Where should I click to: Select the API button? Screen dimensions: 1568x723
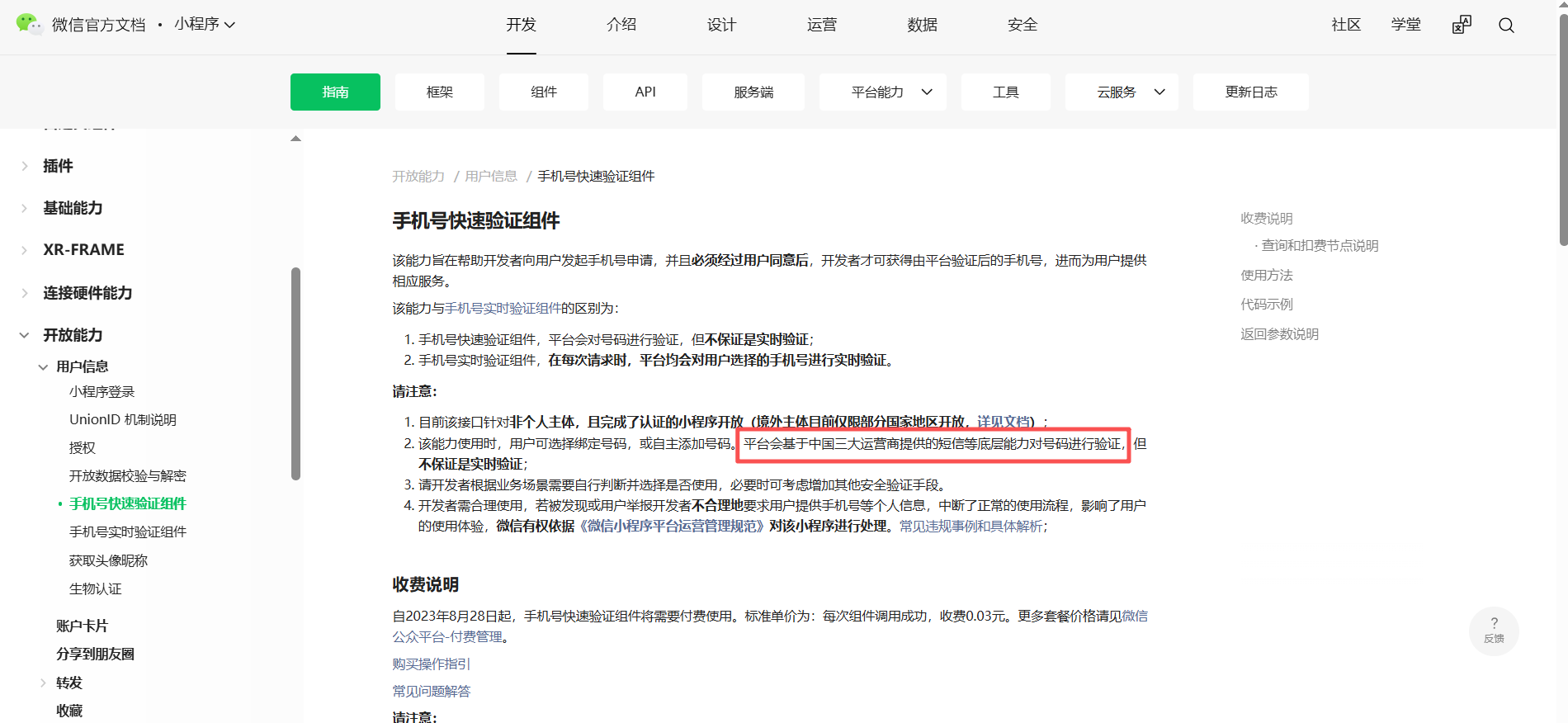tap(645, 92)
